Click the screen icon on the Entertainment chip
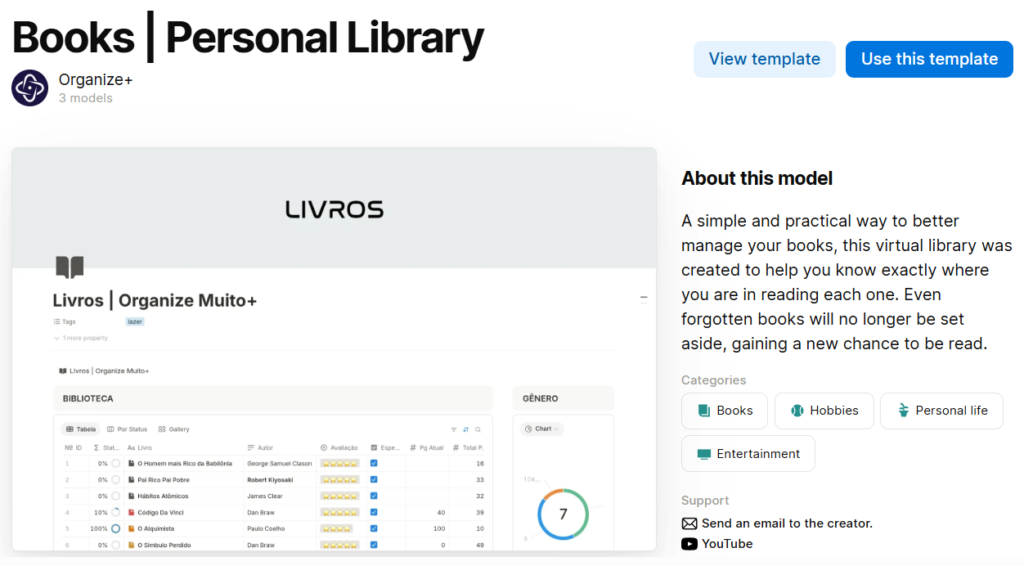The image size is (1024, 566). pyautogui.click(x=703, y=454)
